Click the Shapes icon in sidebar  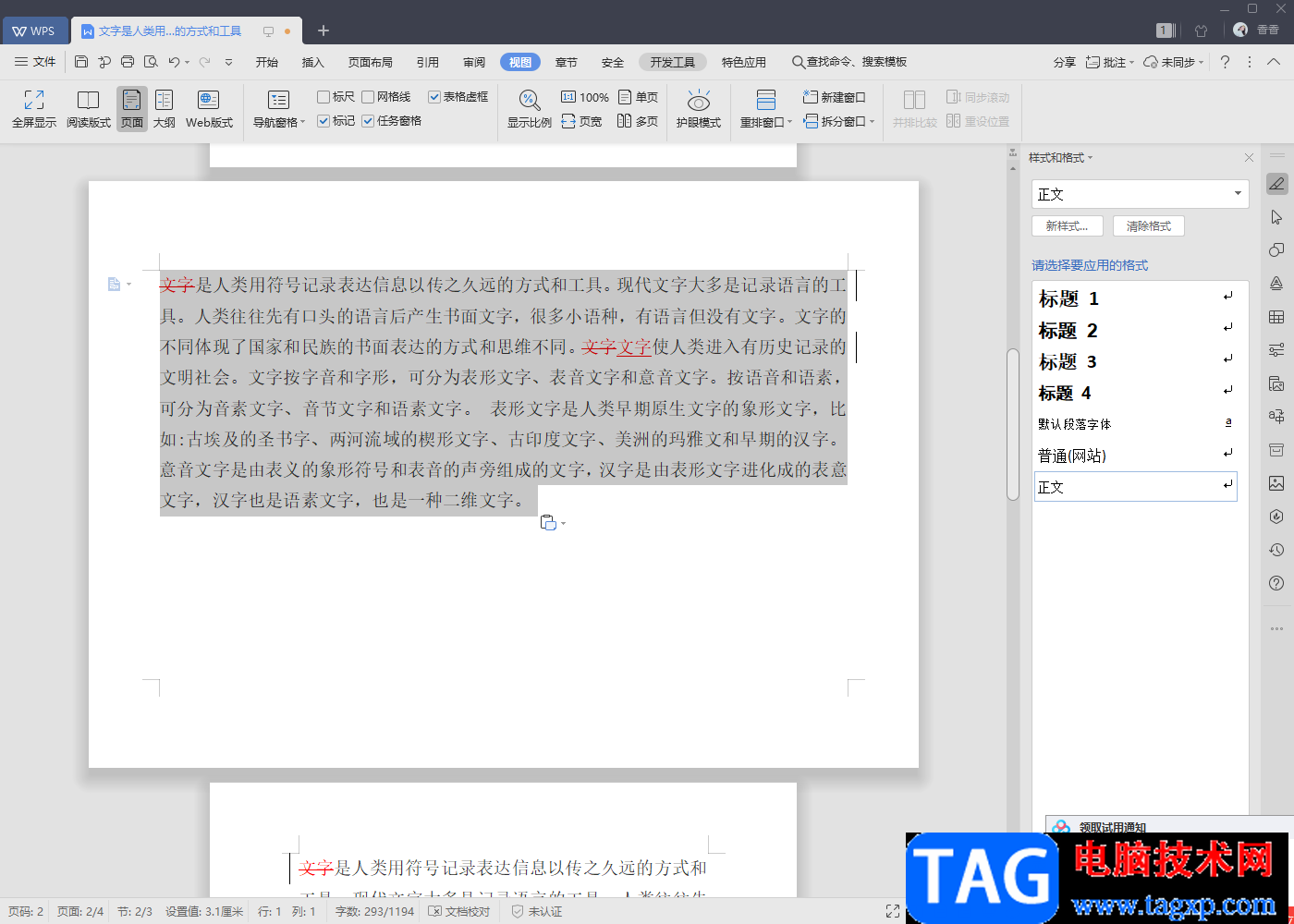[1276, 250]
